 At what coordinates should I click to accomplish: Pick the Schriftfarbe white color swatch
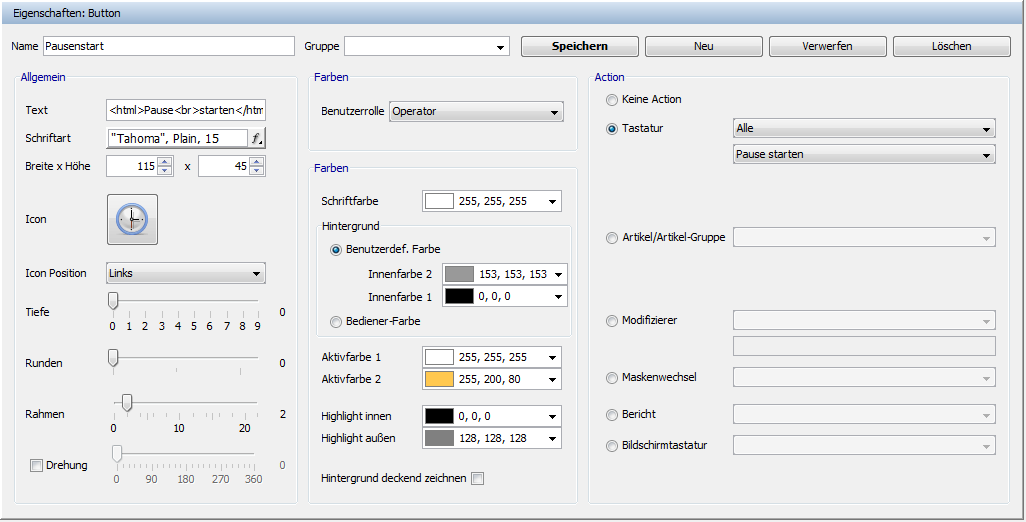pos(440,201)
